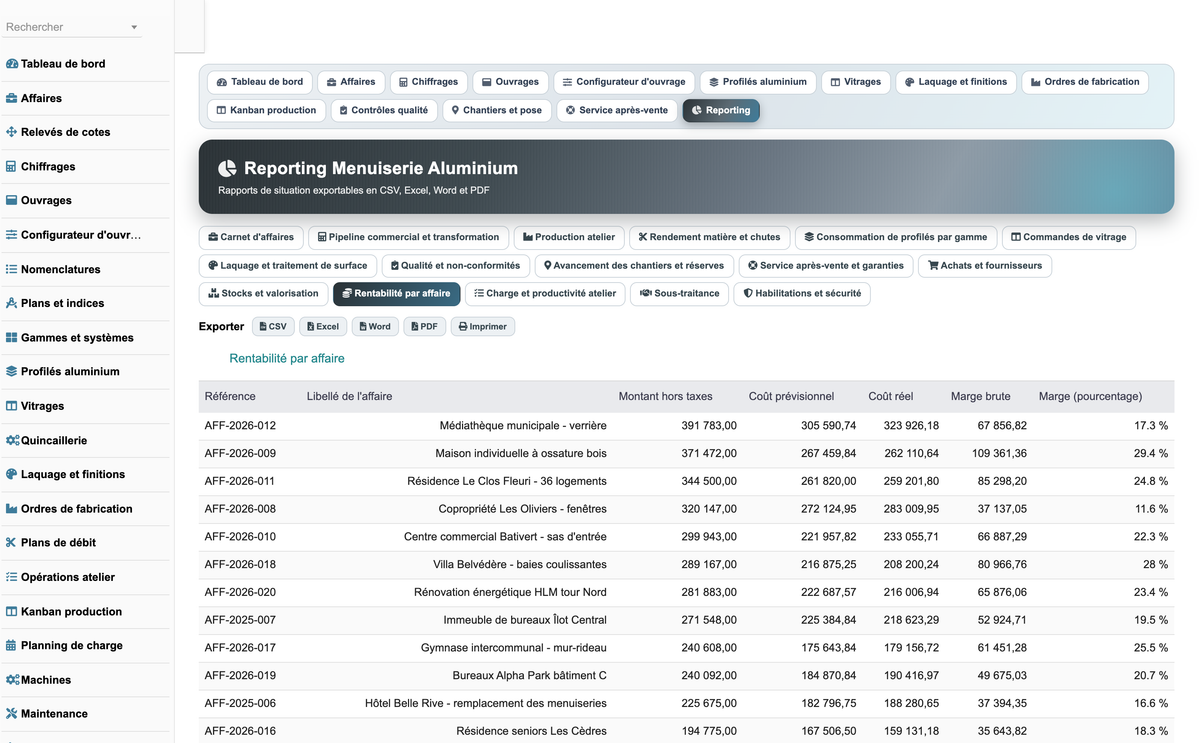Click the Villa Belvédère - baies coulissantes row

[686, 564]
